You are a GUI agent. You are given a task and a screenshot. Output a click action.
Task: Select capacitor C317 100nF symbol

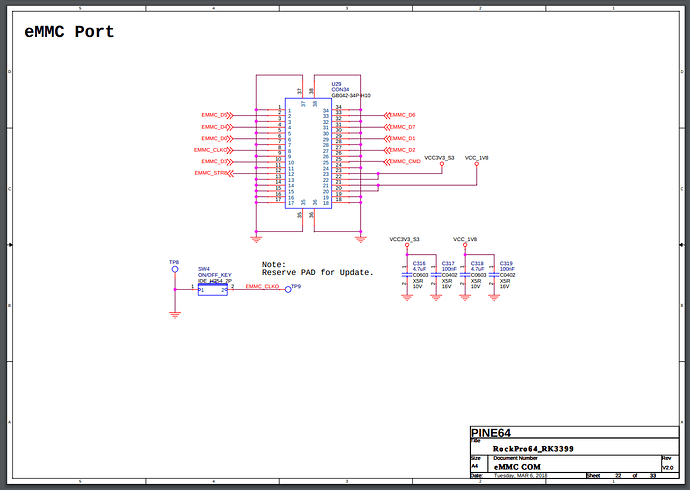[436, 275]
